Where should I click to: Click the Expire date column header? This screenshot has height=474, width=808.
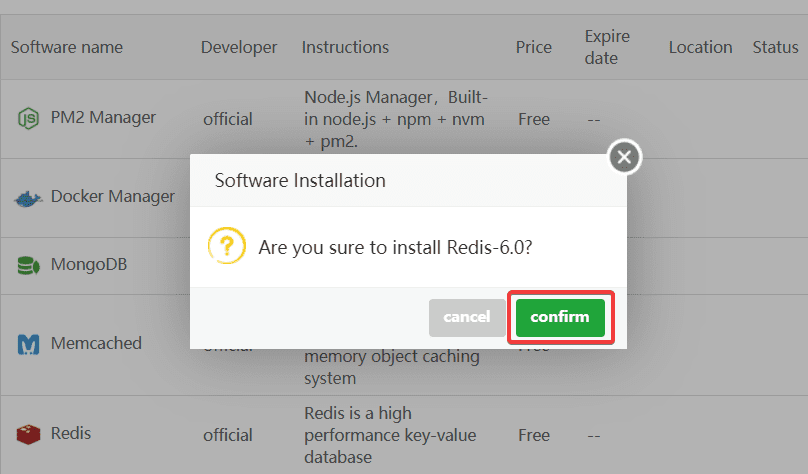click(607, 47)
